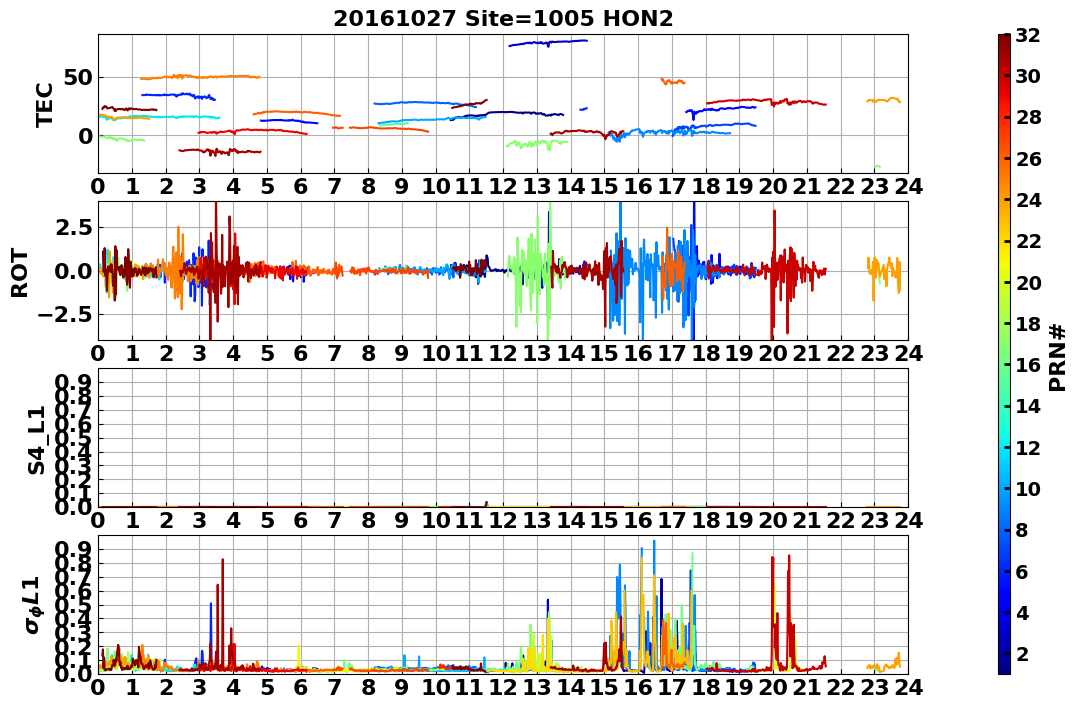Click the TEC y-axis label
Viewport: 1077px width, 709px height.
(x=45, y=104)
